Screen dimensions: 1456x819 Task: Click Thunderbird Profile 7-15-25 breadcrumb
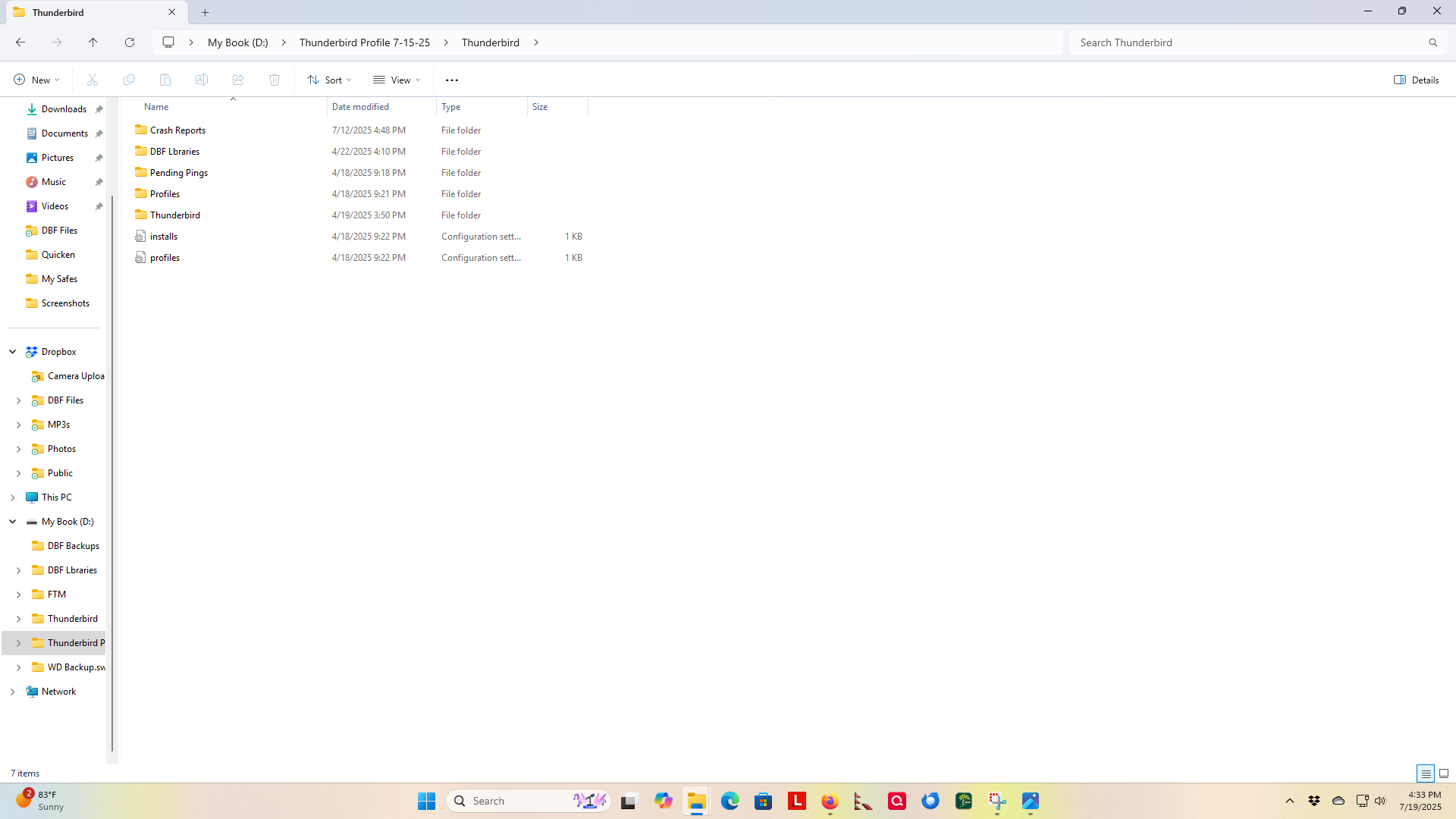point(365,42)
